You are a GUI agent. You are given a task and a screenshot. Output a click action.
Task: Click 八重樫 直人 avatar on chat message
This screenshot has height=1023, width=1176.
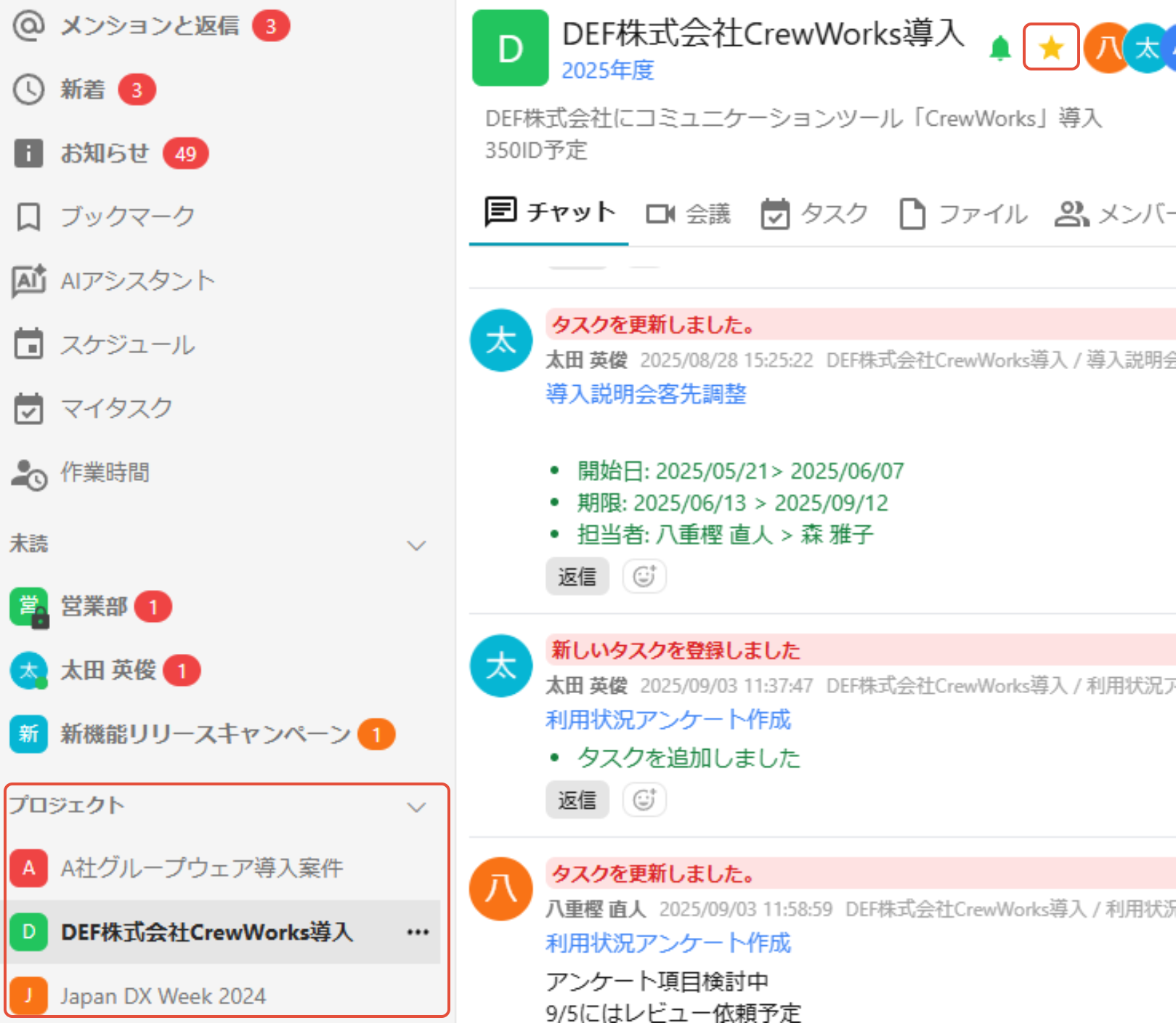point(501,889)
